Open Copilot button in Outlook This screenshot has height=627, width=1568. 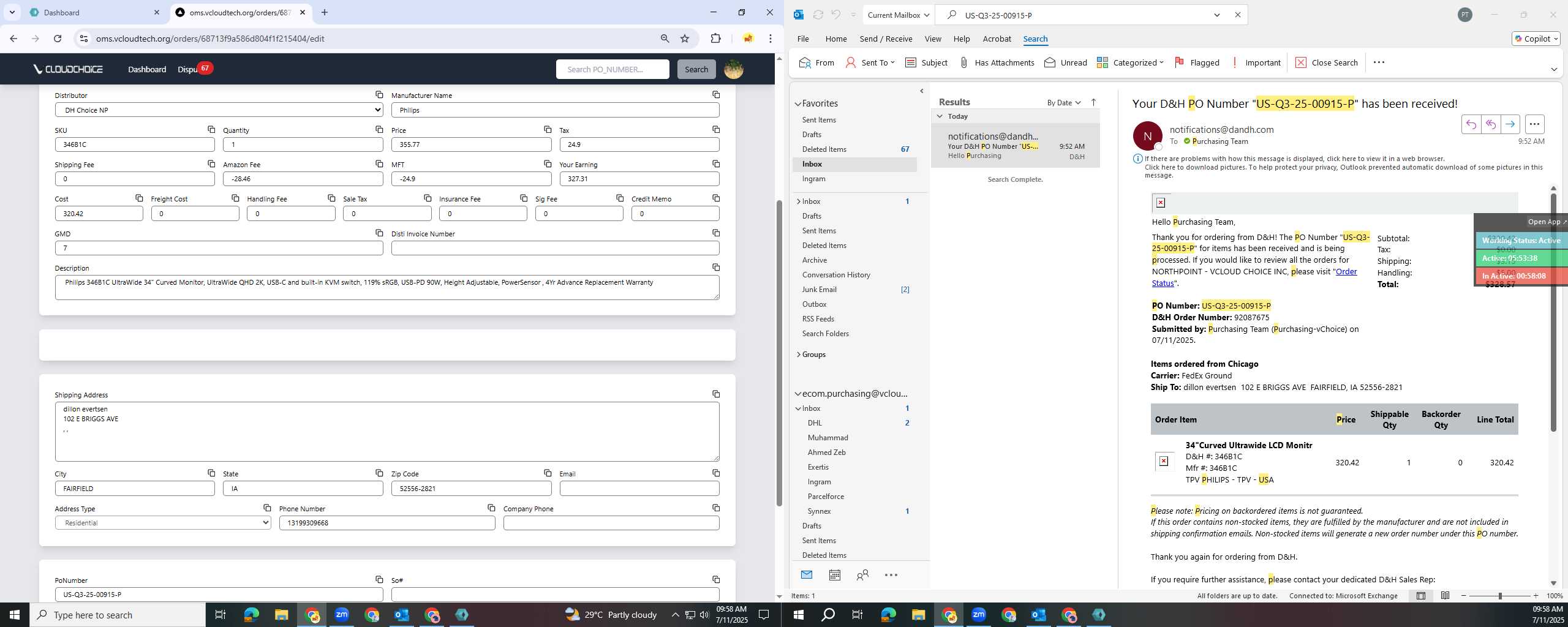pyautogui.click(x=1536, y=39)
